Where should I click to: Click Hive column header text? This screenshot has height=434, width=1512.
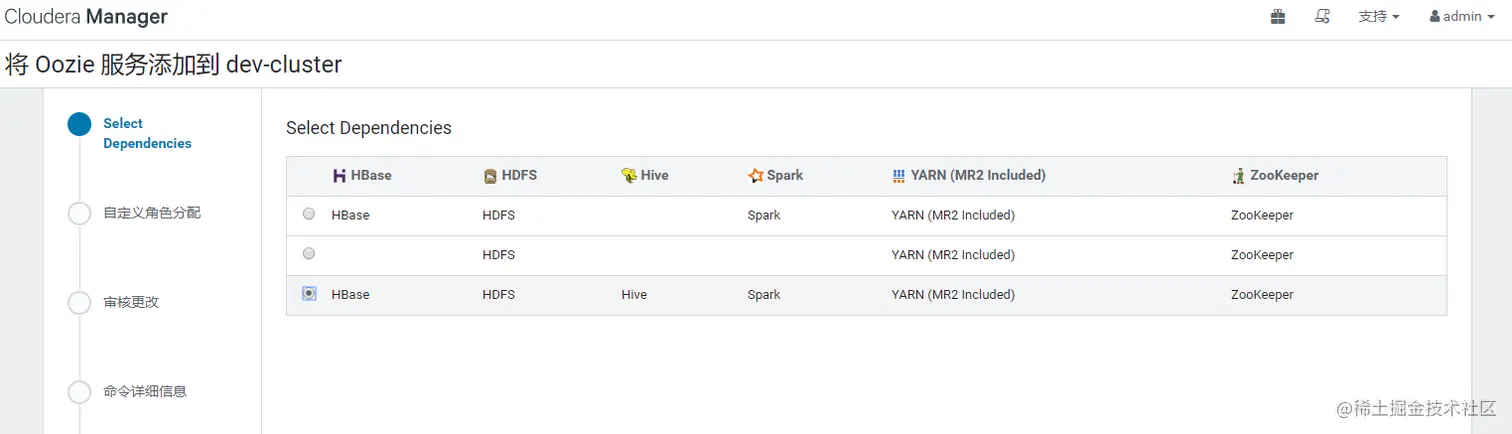click(x=655, y=175)
